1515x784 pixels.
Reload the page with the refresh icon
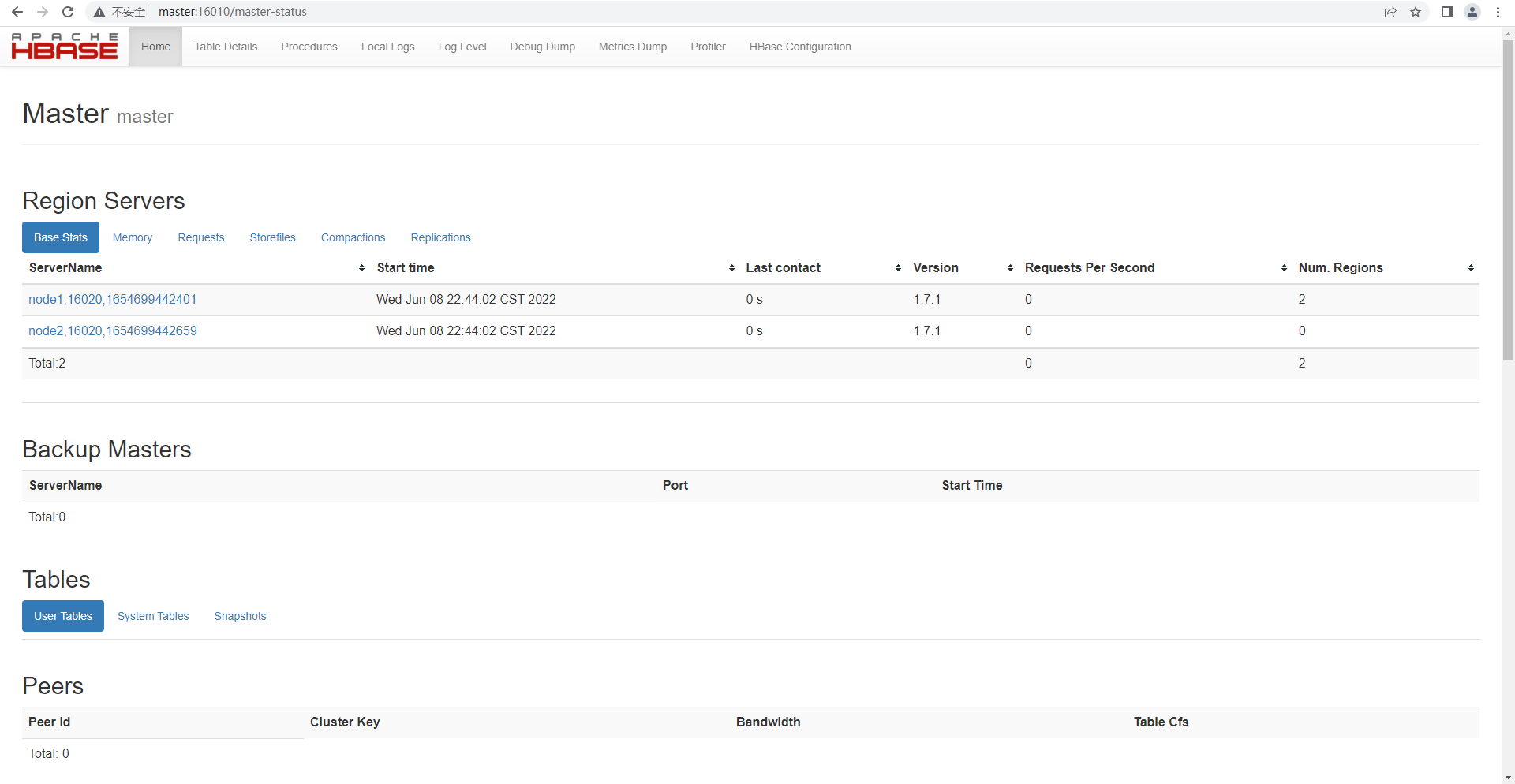tap(68, 12)
